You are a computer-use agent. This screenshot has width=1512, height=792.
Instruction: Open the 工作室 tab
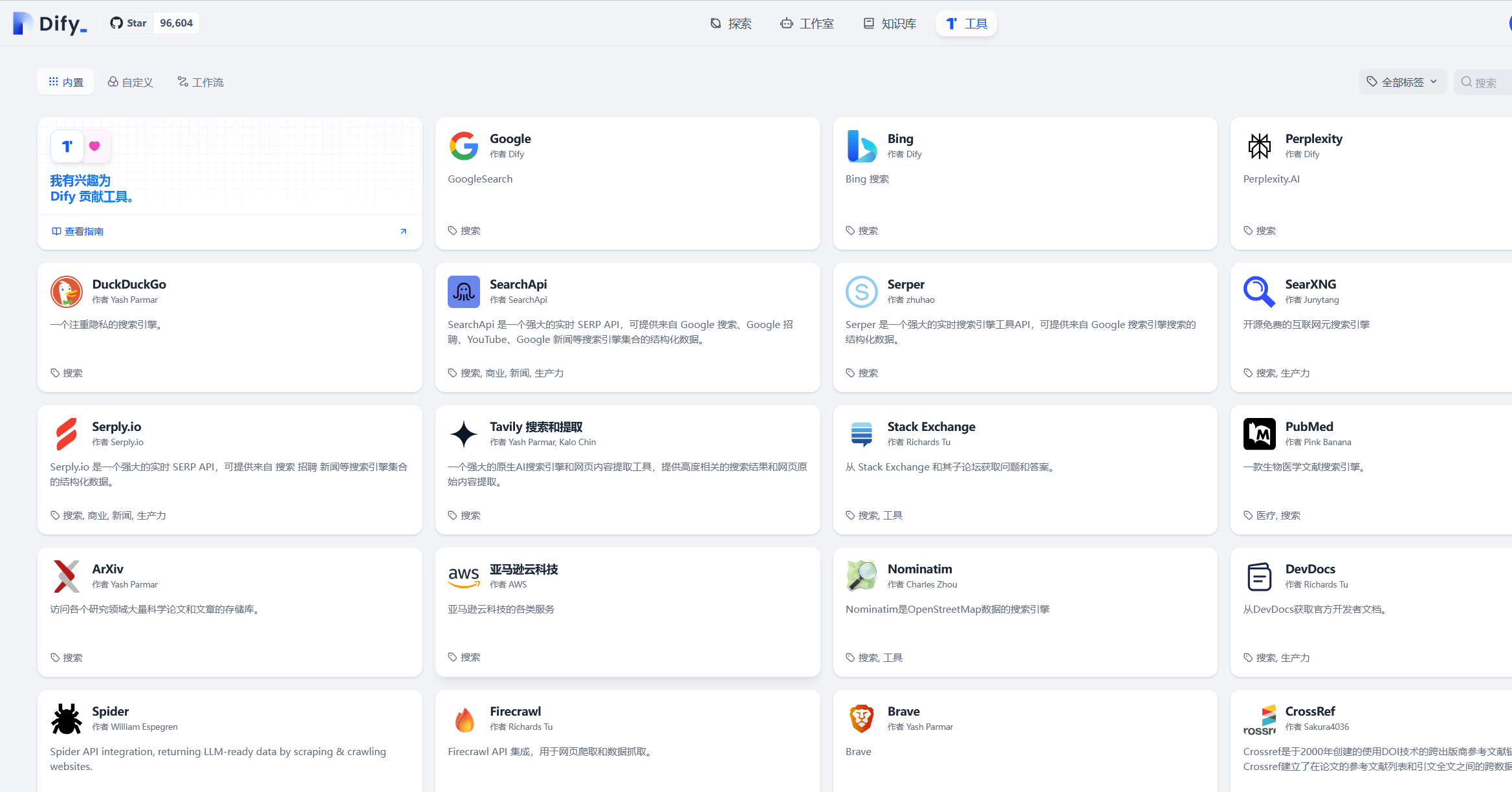807,24
